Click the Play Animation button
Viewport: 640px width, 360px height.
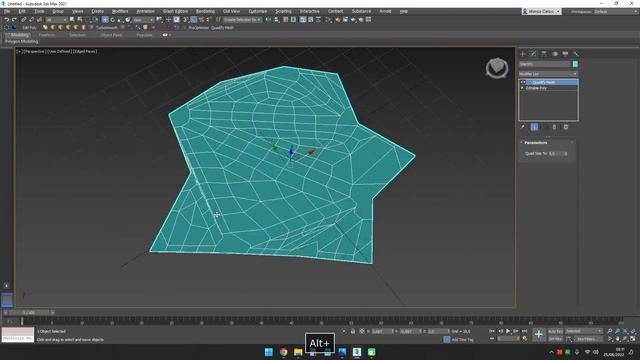pos(508,331)
